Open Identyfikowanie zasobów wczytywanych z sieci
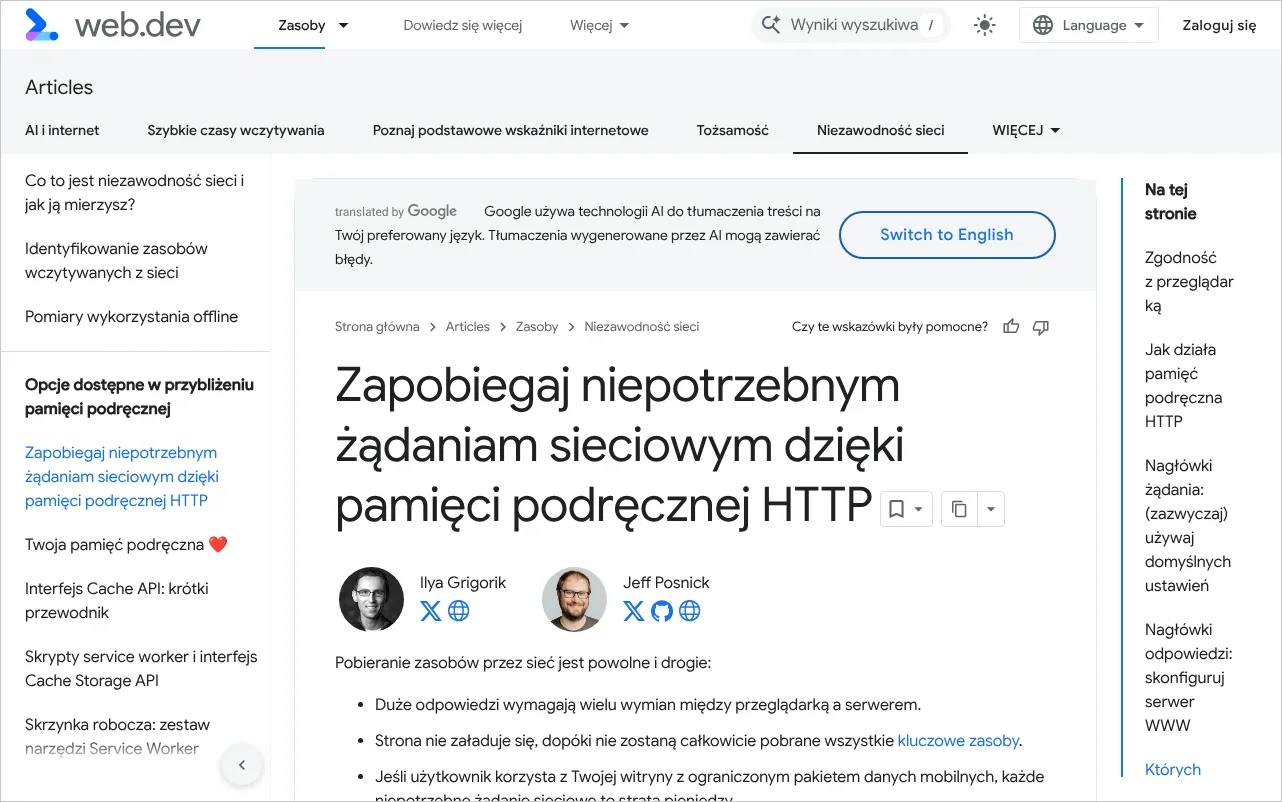Screen dimensions: 1282x802 [116, 261]
